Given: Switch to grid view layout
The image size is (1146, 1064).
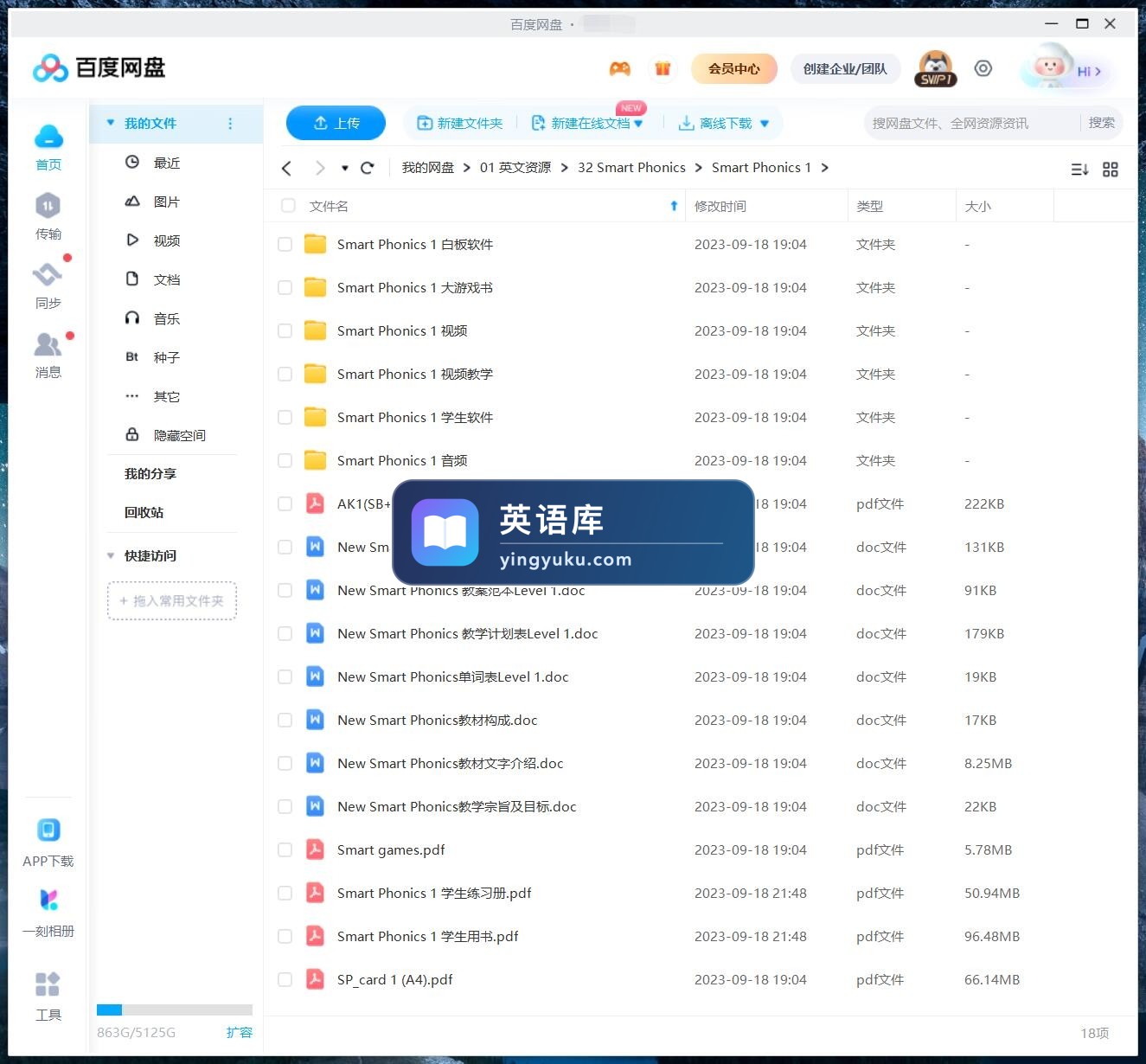Looking at the screenshot, I should pyautogui.click(x=1111, y=170).
